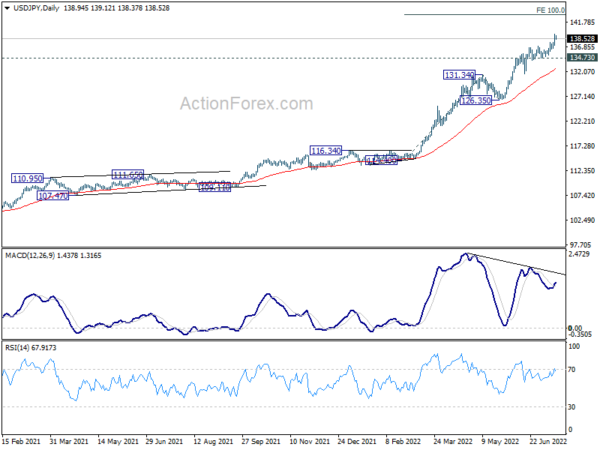
Task: Select the 141.785 price axis value
Action: point(582,23)
